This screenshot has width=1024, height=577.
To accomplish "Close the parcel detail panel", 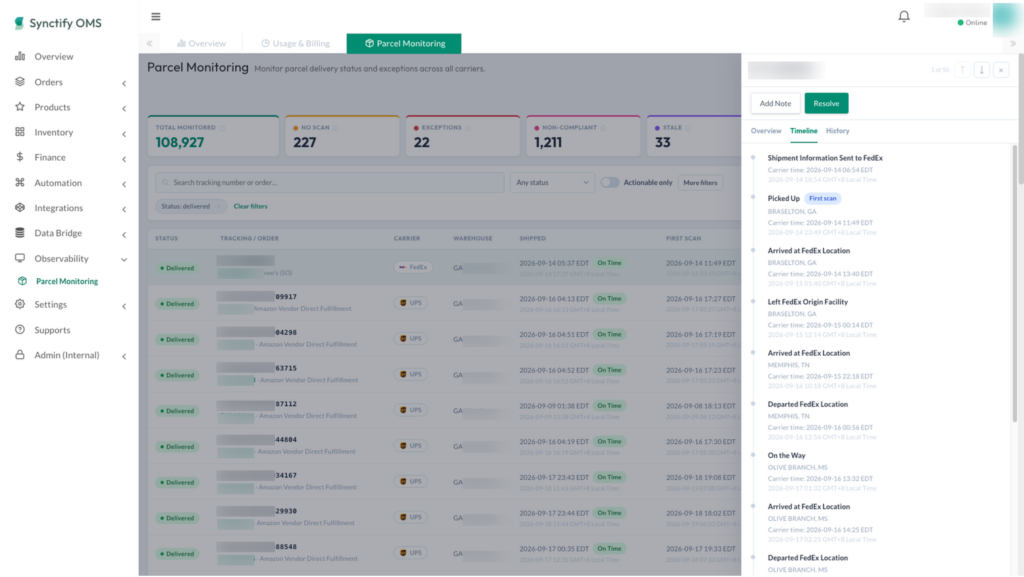I will coord(1000,70).
